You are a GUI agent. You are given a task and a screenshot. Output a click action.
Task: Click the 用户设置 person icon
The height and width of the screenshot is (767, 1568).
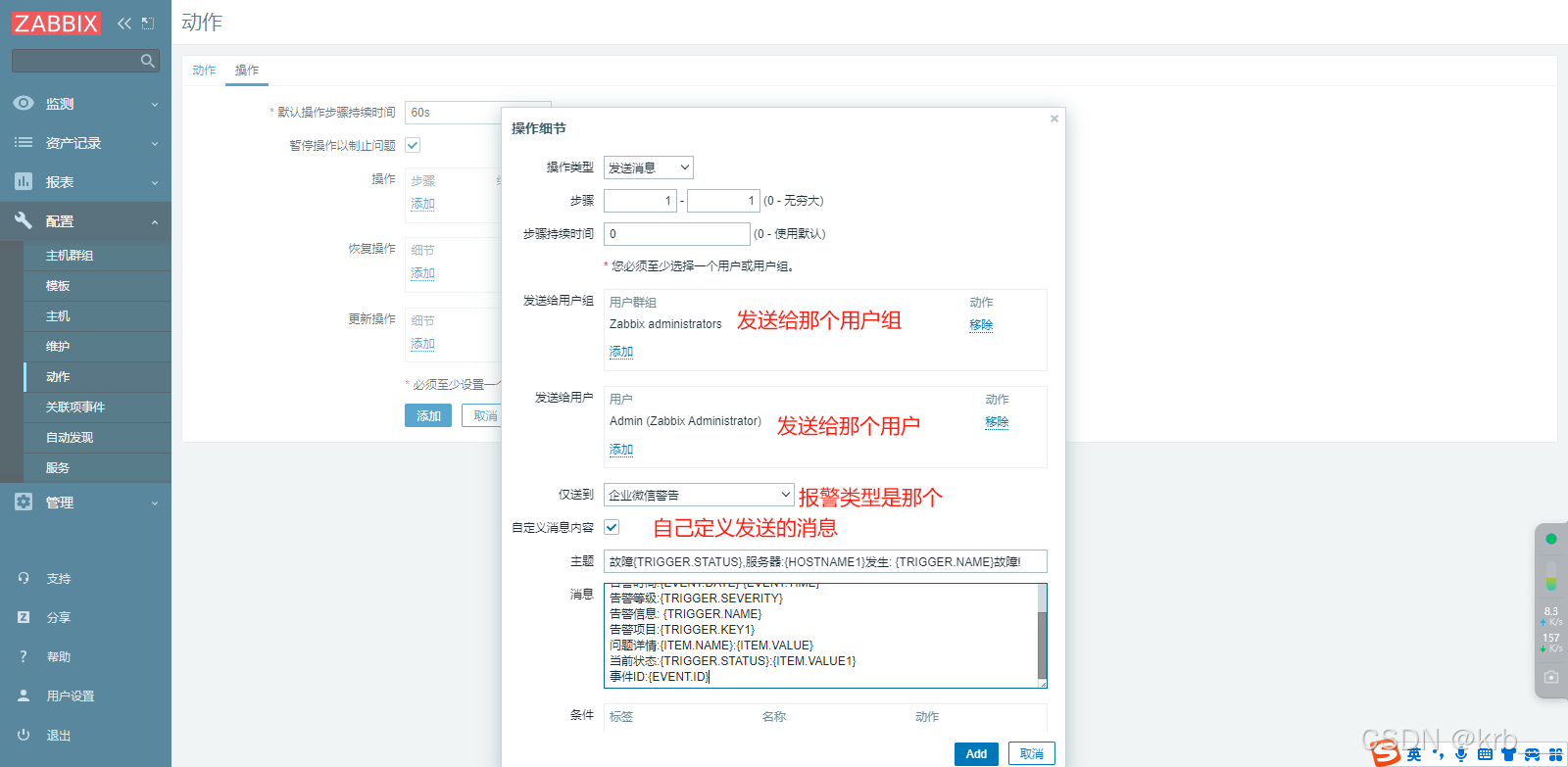click(x=24, y=695)
